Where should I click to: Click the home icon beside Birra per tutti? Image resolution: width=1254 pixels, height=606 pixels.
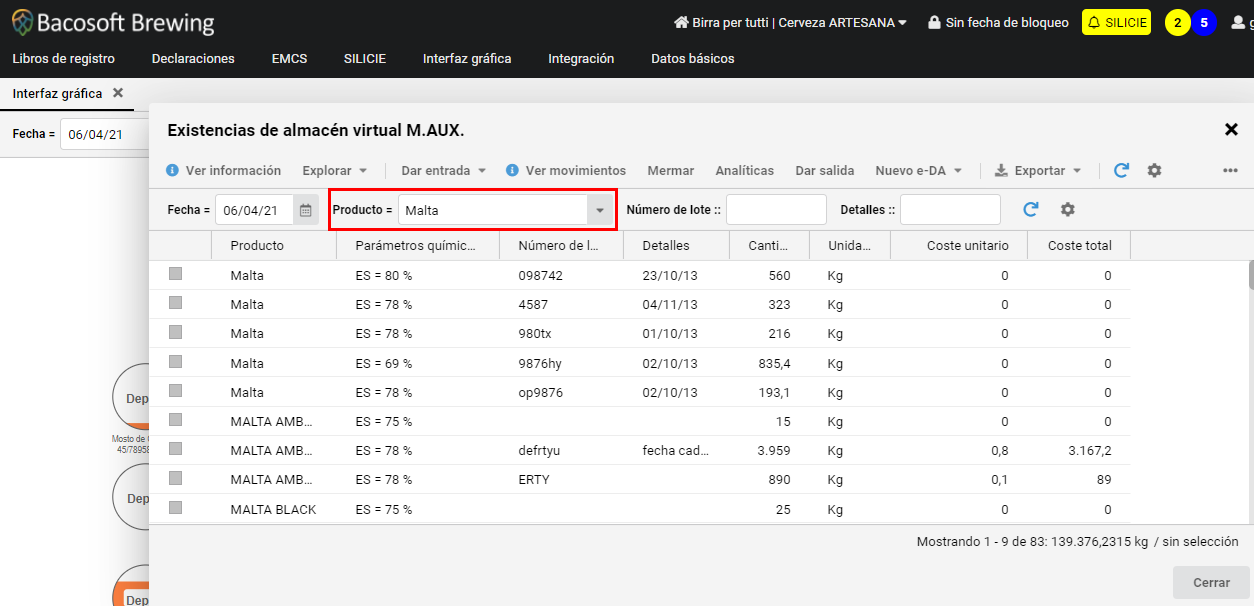(x=682, y=22)
